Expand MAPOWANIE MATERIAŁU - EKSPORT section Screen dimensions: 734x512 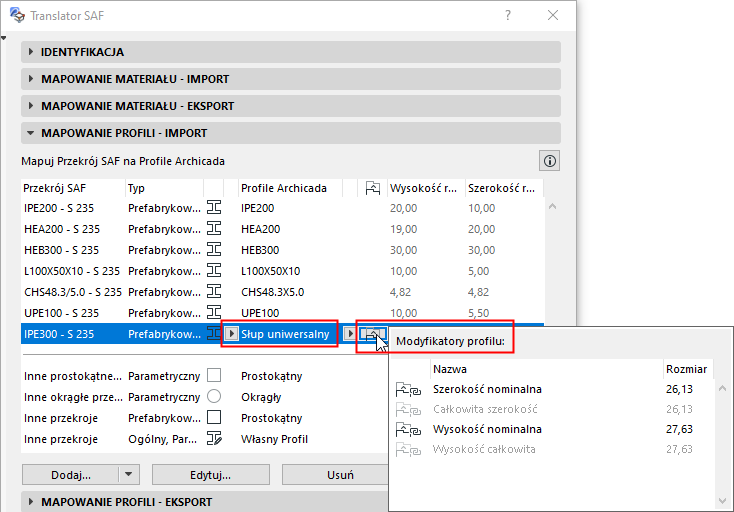point(291,106)
